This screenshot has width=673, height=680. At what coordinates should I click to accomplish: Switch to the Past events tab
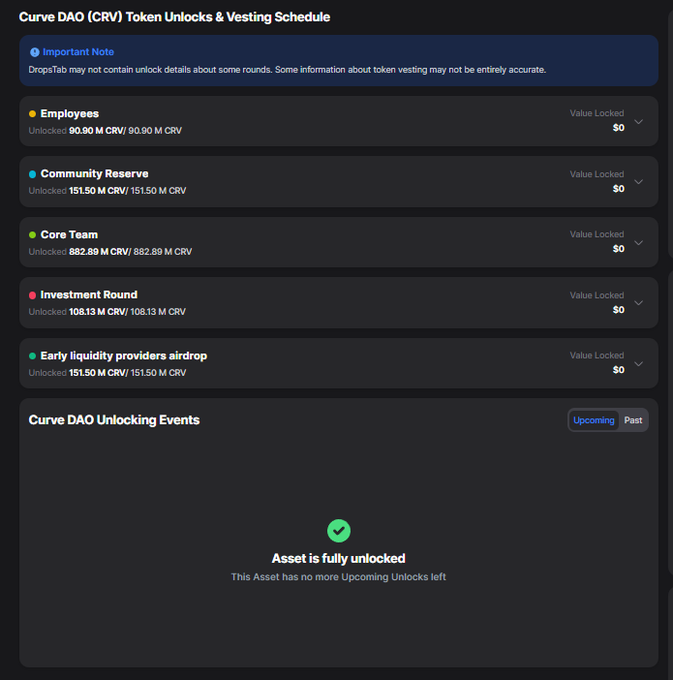click(633, 420)
